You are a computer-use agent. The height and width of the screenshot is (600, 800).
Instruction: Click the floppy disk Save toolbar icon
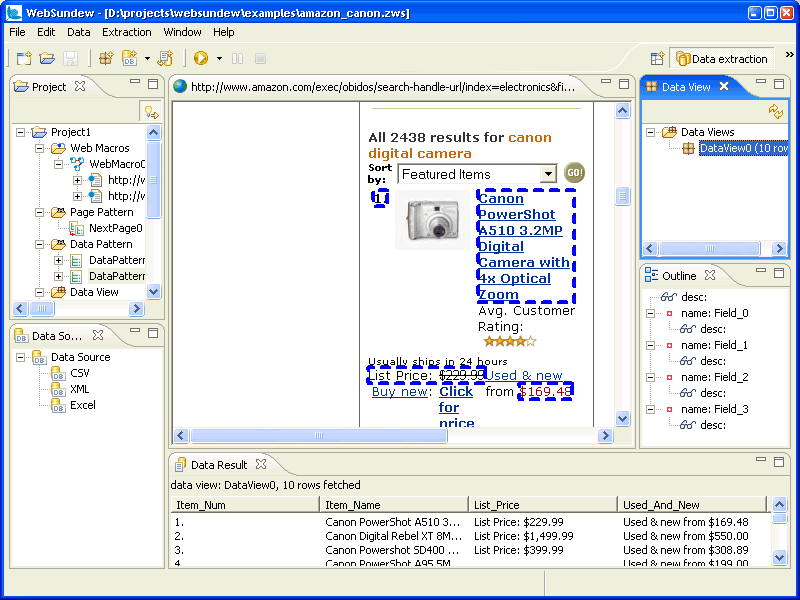[70, 59]
